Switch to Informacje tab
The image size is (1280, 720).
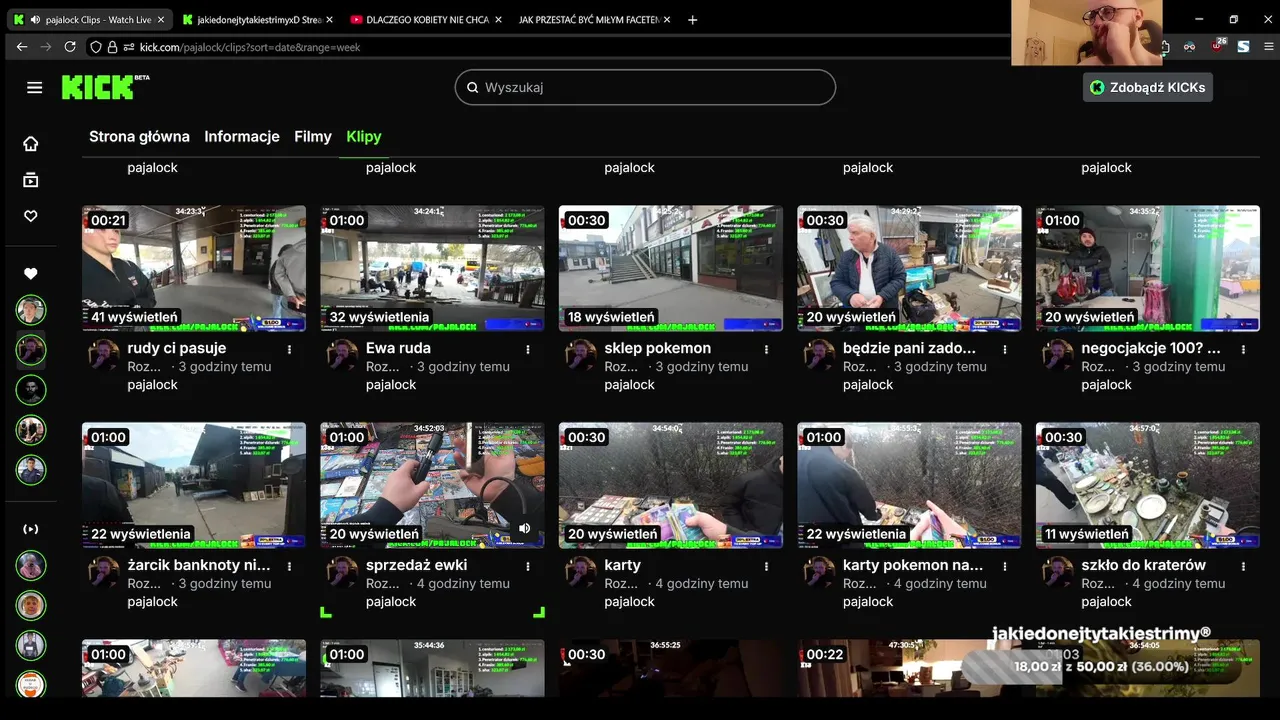(x=242, y=137)
